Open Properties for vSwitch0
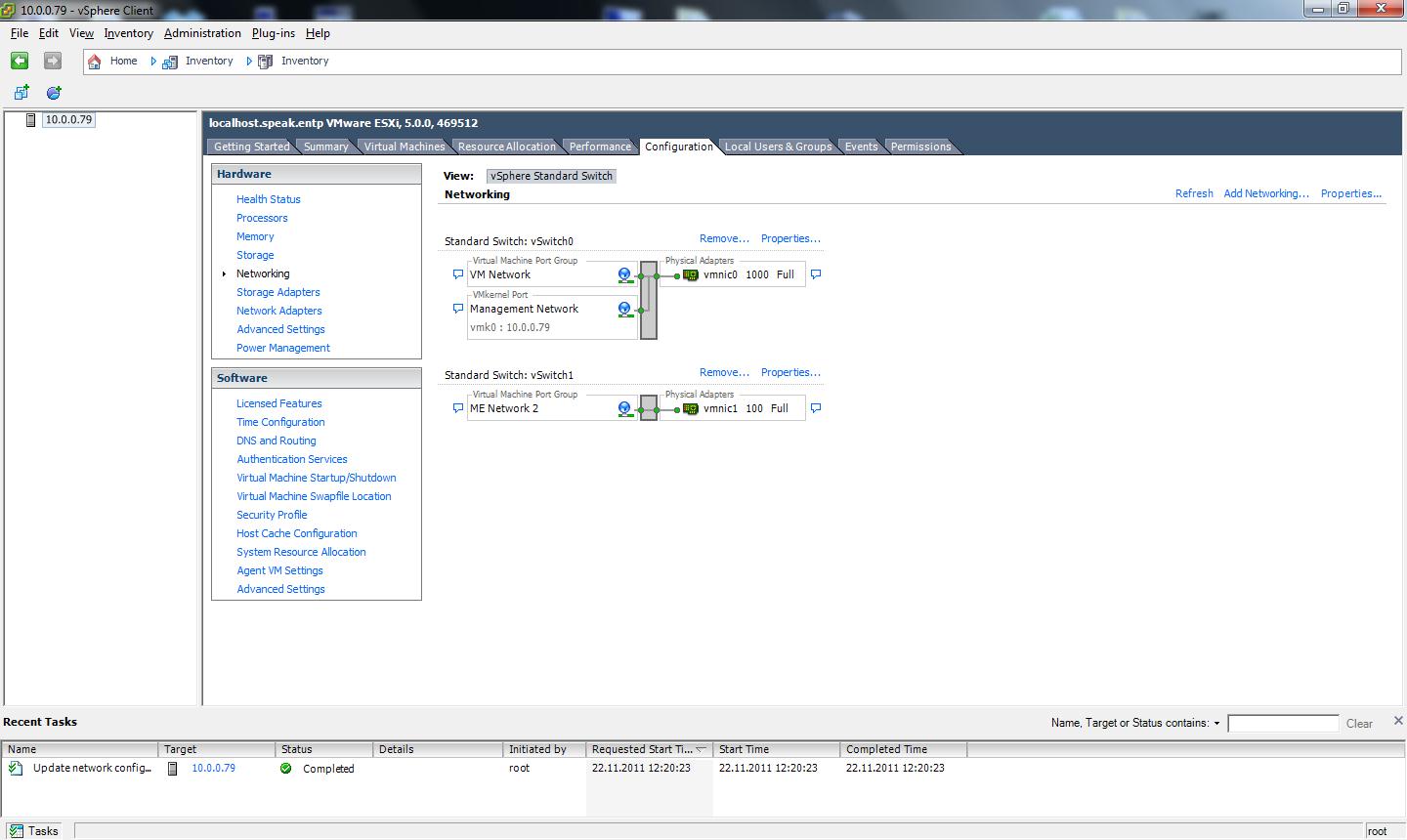Screen dimensions: 1407x840 790,238
